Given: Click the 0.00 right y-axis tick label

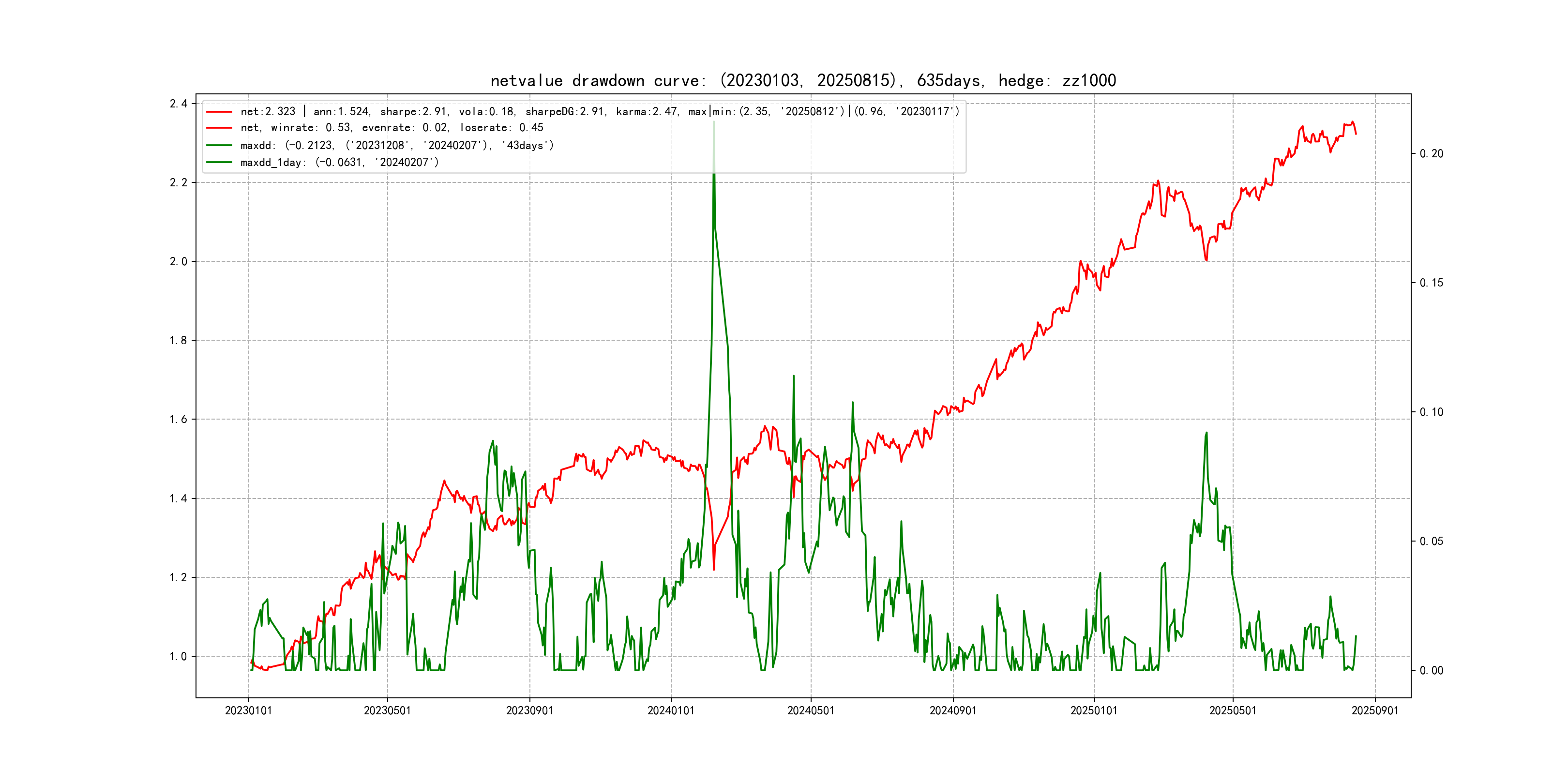Looking at the screenshot, I should point(1431,670).
